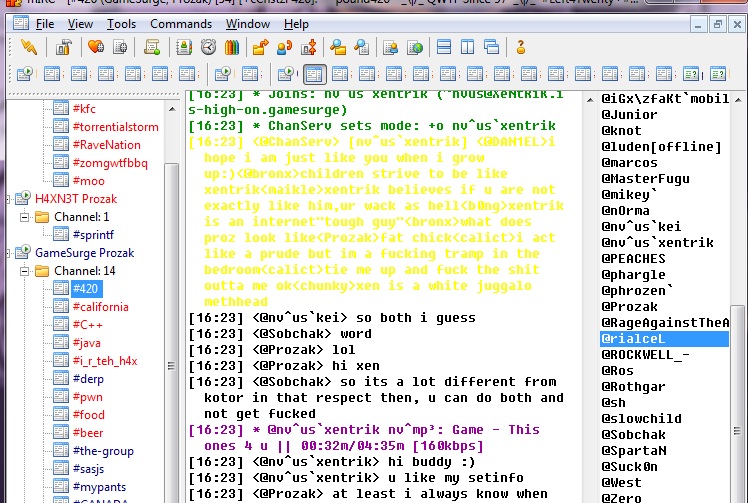Switch to #sprintf channel in the treebar

click(x=93, y=235)
